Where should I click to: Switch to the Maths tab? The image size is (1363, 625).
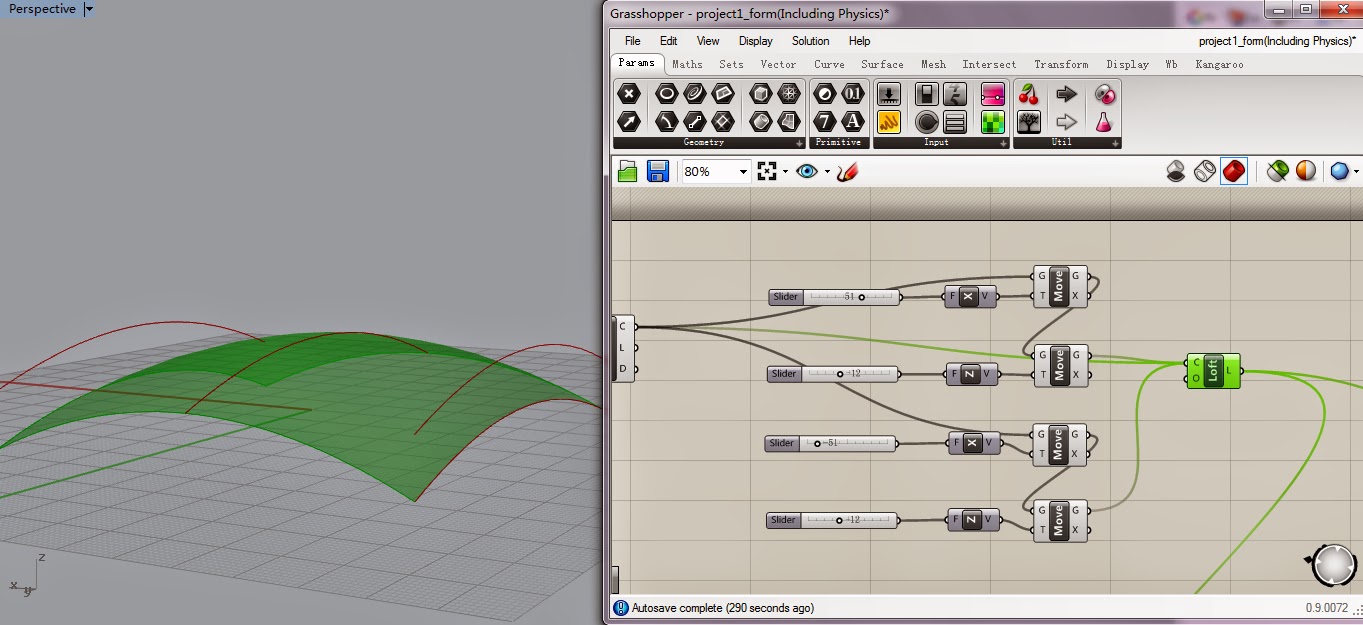[x=687, y=64]
